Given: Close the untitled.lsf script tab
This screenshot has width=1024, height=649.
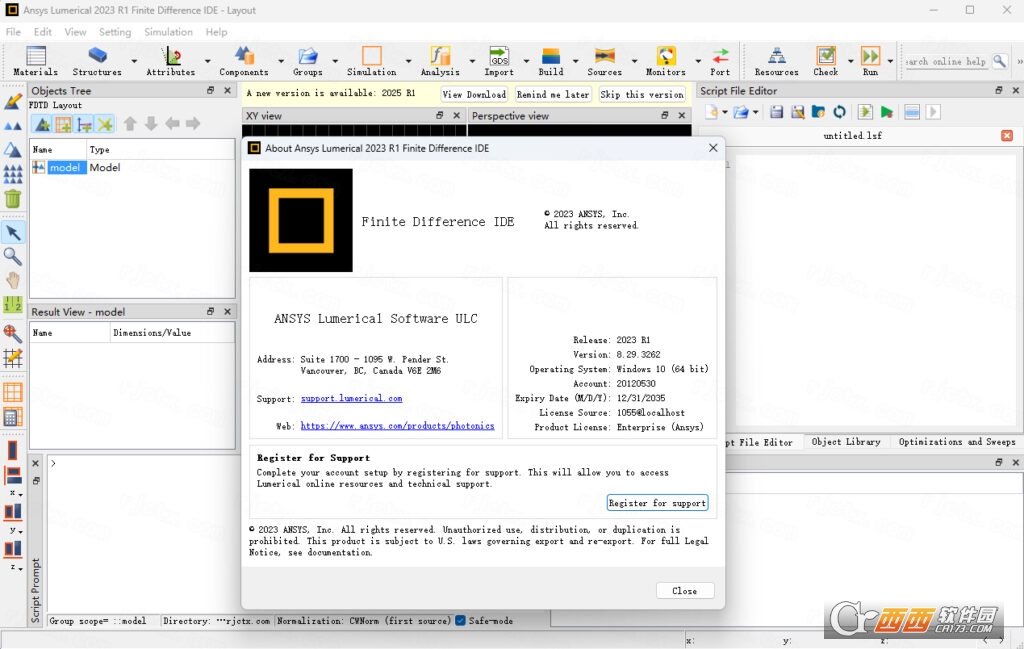Looking at the screenshot, I should (1006, 135).
